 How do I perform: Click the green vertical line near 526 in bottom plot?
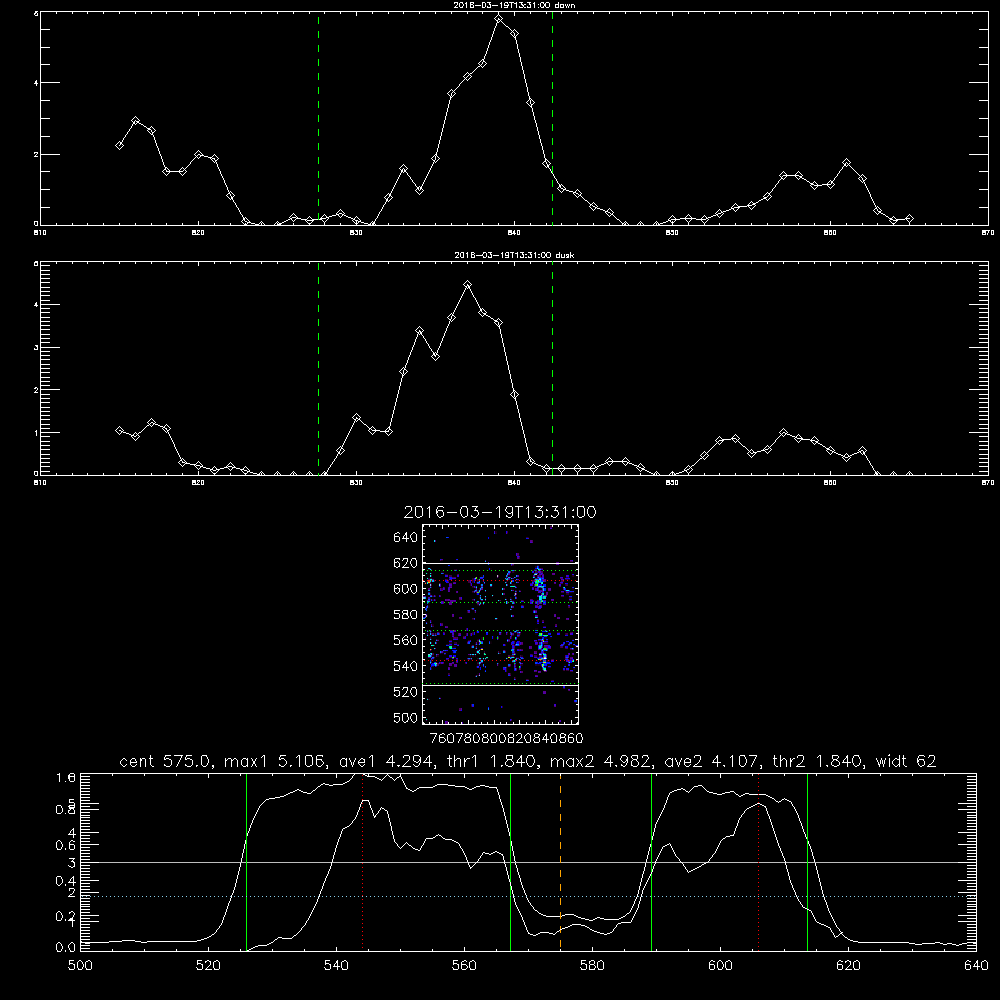tap(246, 862)
